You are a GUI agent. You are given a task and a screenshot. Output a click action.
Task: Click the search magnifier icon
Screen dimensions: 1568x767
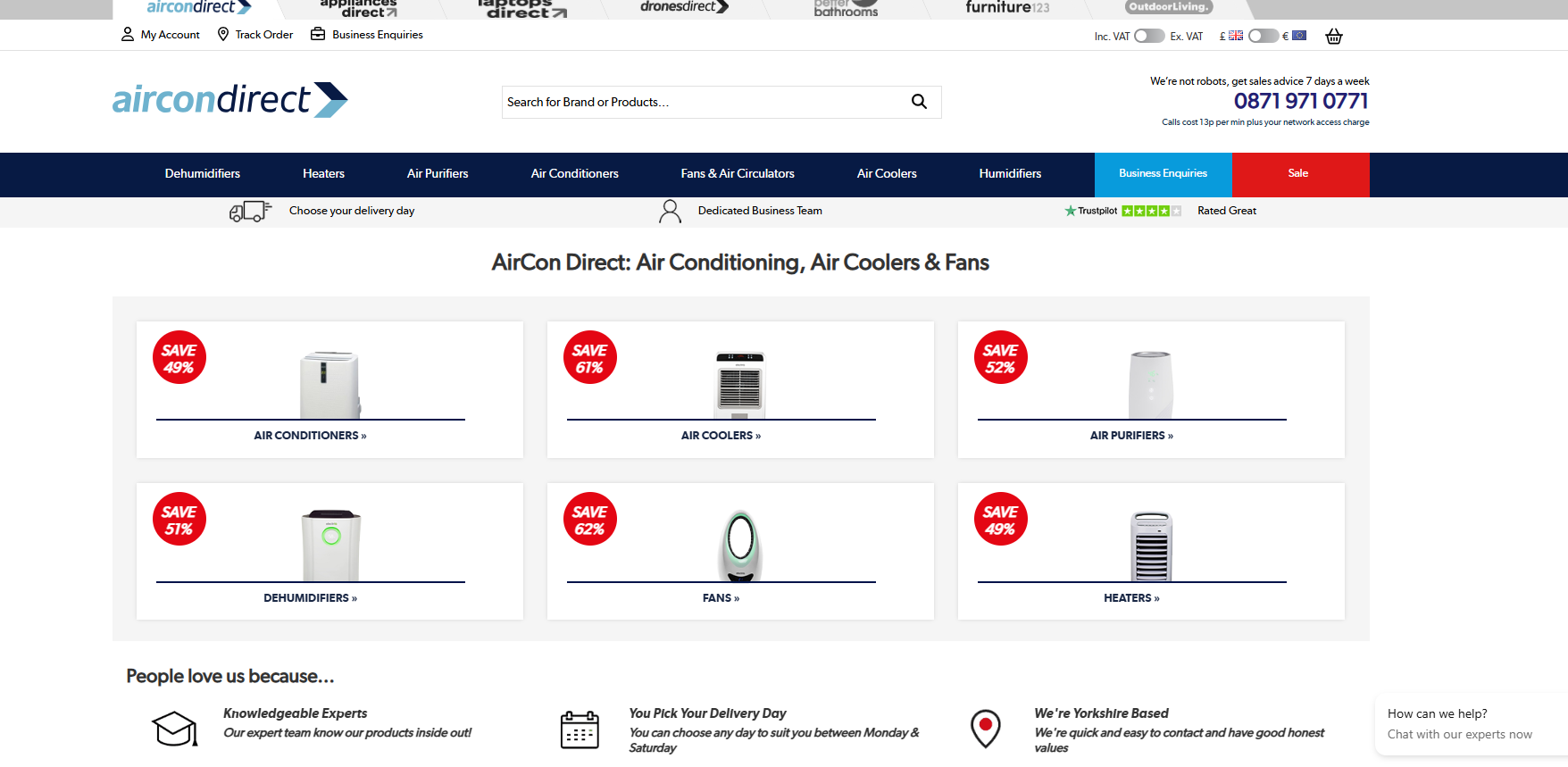(919, 102)
